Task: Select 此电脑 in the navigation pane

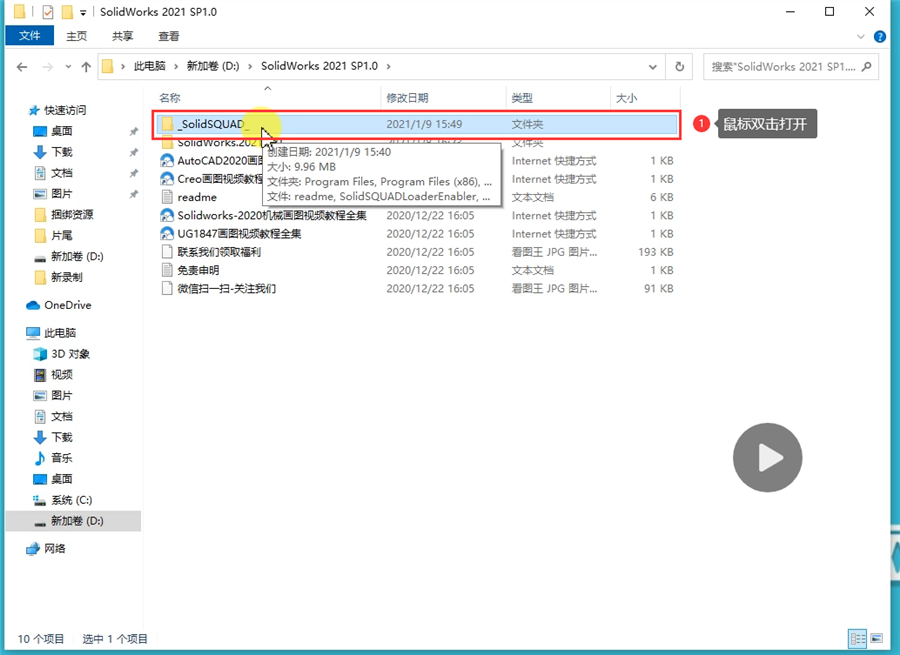Action: (x=60, y=333)
